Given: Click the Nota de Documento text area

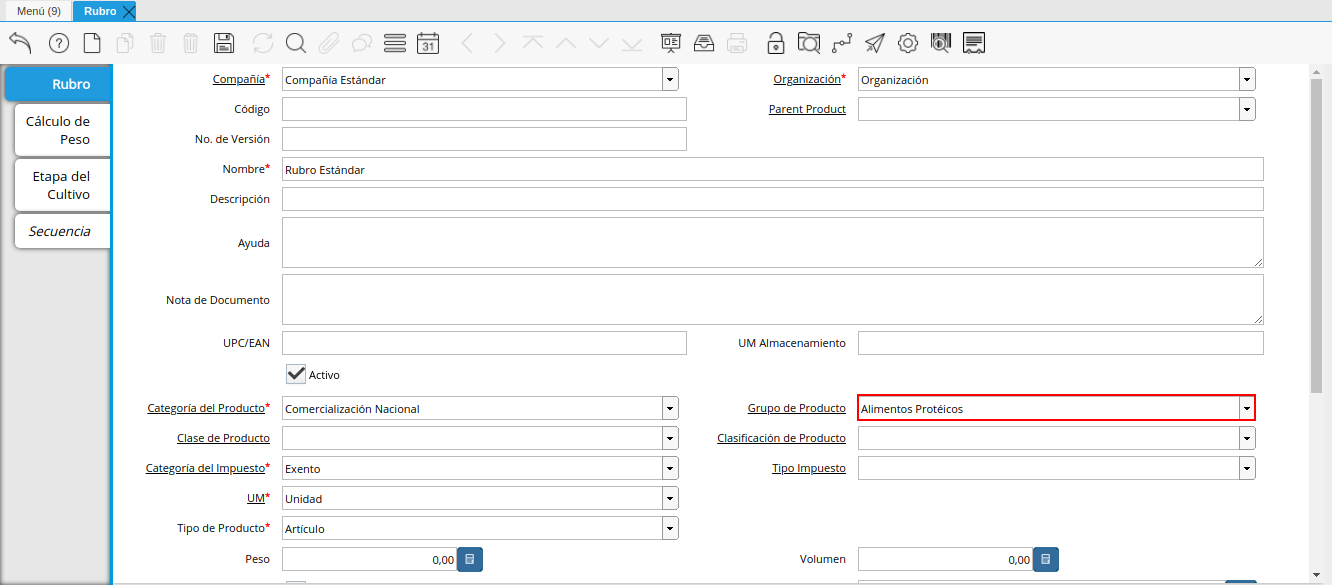Looking at the screenshot, I should coord(773,299).
